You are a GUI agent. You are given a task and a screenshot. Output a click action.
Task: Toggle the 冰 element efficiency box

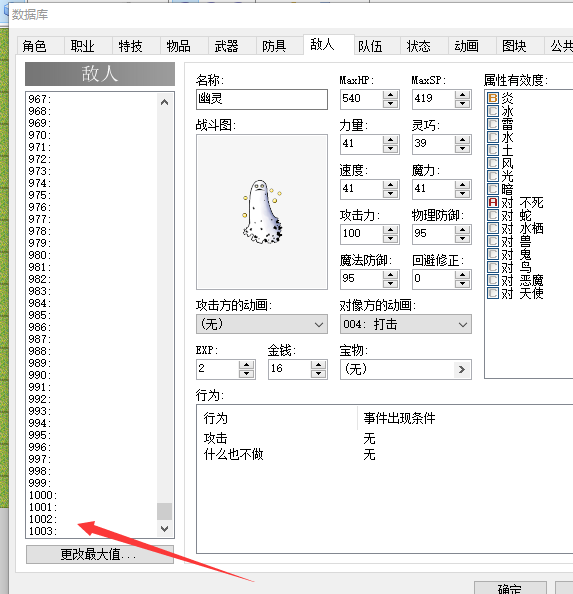(493, 111)
